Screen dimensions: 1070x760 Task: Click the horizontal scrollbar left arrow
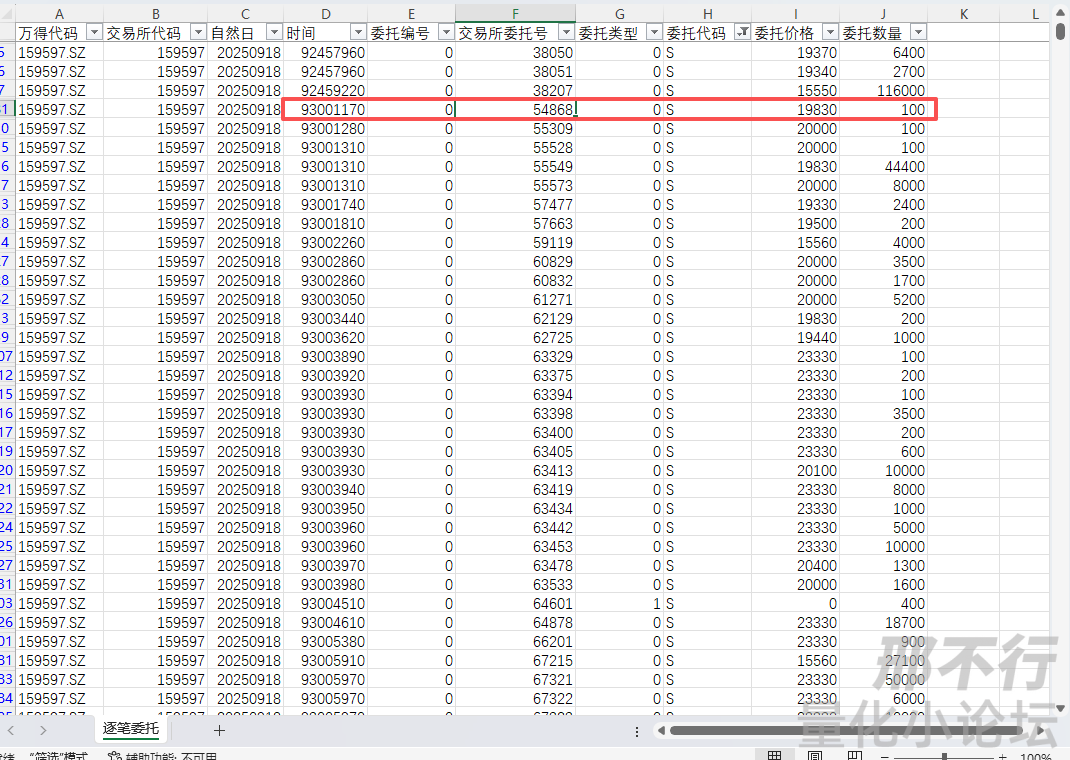click(x=661, y=731)
